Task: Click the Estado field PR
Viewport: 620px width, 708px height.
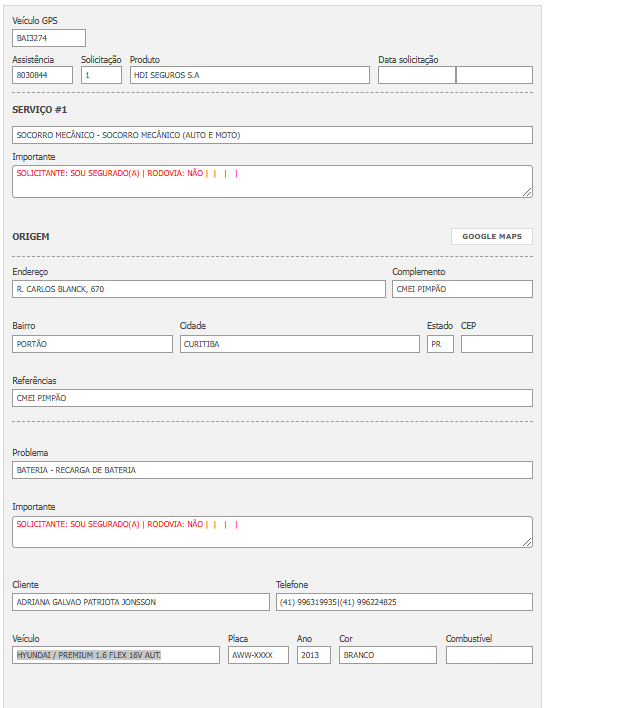Action: (x=440, y=344)
